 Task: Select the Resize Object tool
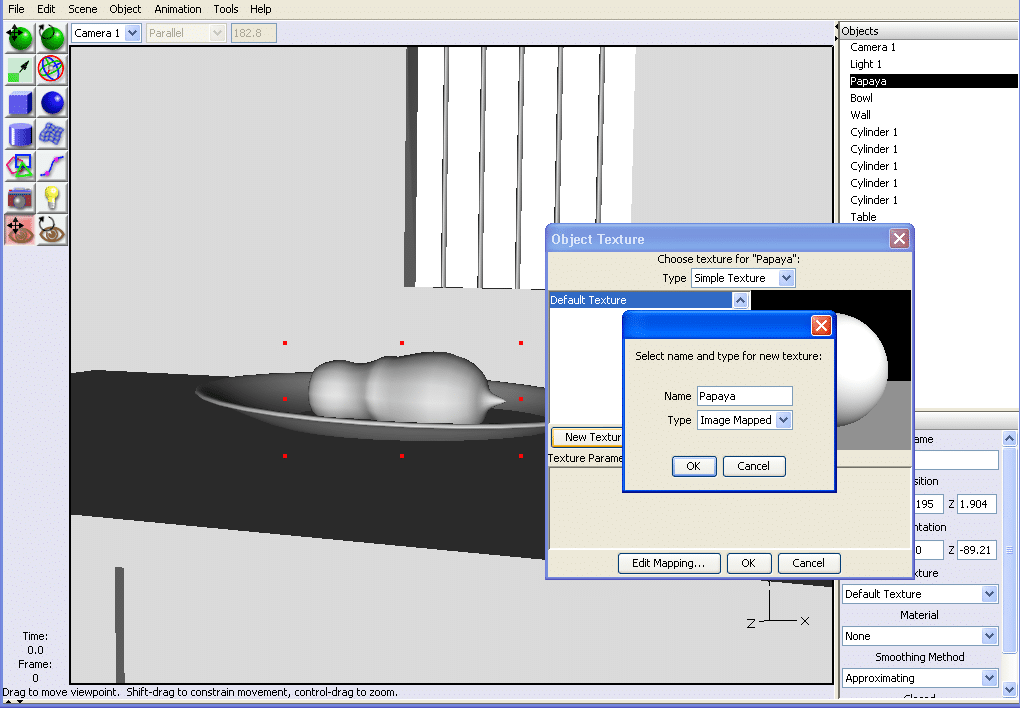pos(20,70)
